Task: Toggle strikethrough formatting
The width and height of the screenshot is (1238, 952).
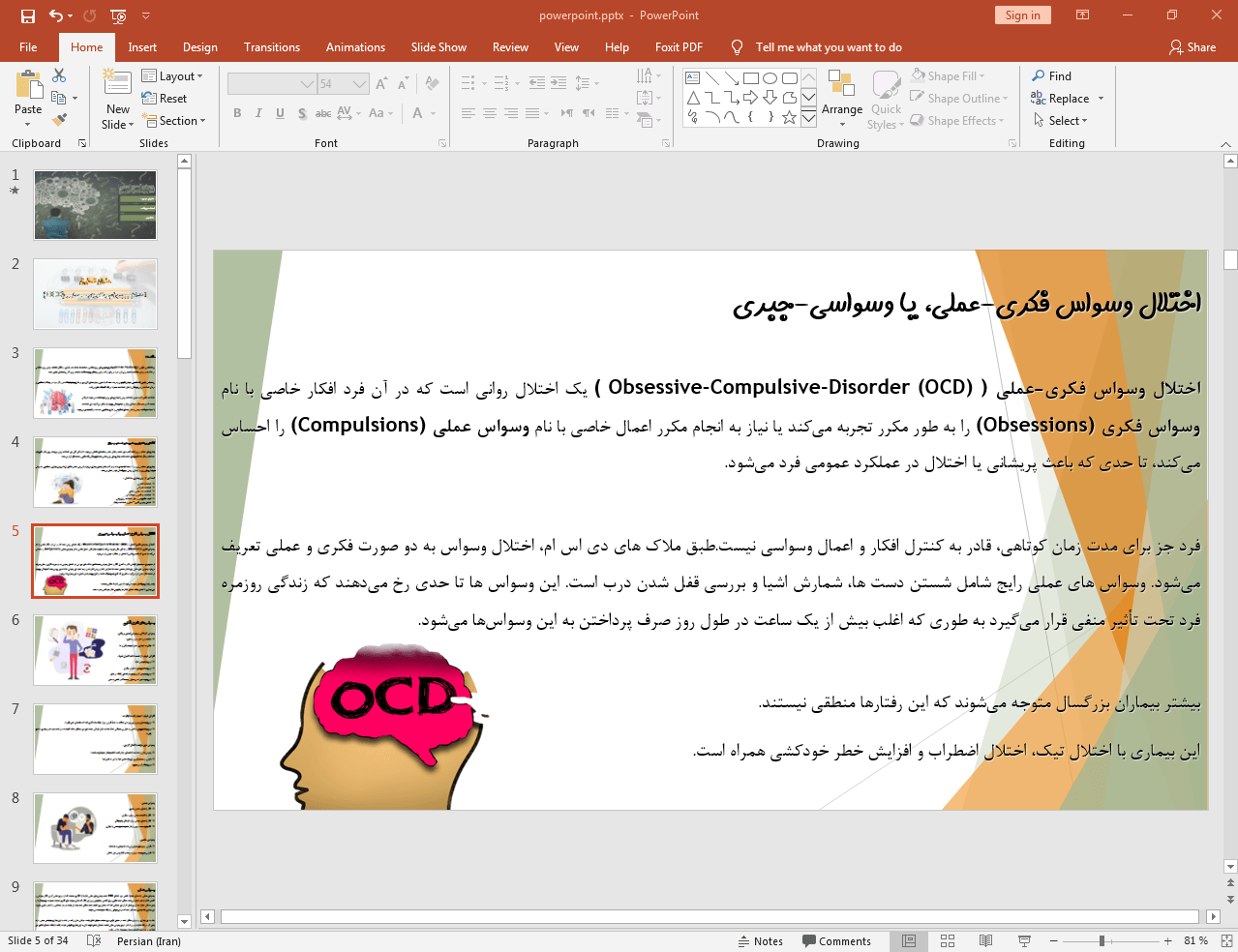Action: pyautogui.click(x=323, y=113)
